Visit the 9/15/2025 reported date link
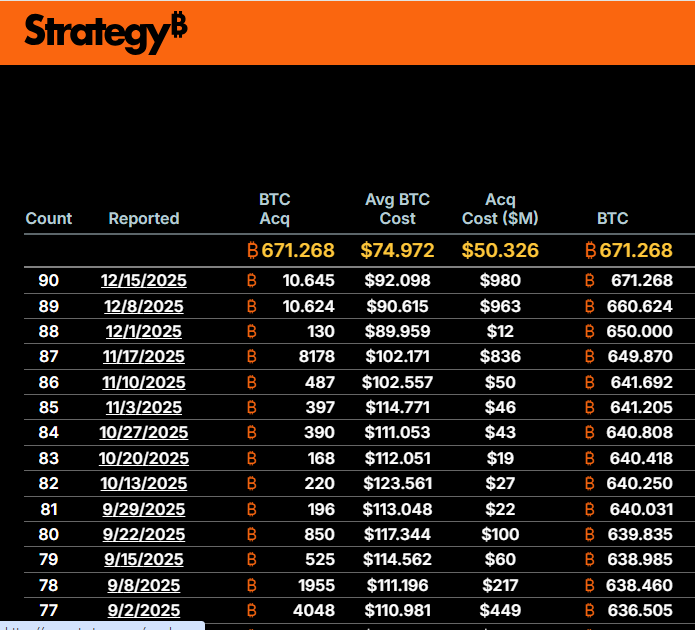Image resolution: width=695 pixels, height=630 pixels. (x=144, y=560)
